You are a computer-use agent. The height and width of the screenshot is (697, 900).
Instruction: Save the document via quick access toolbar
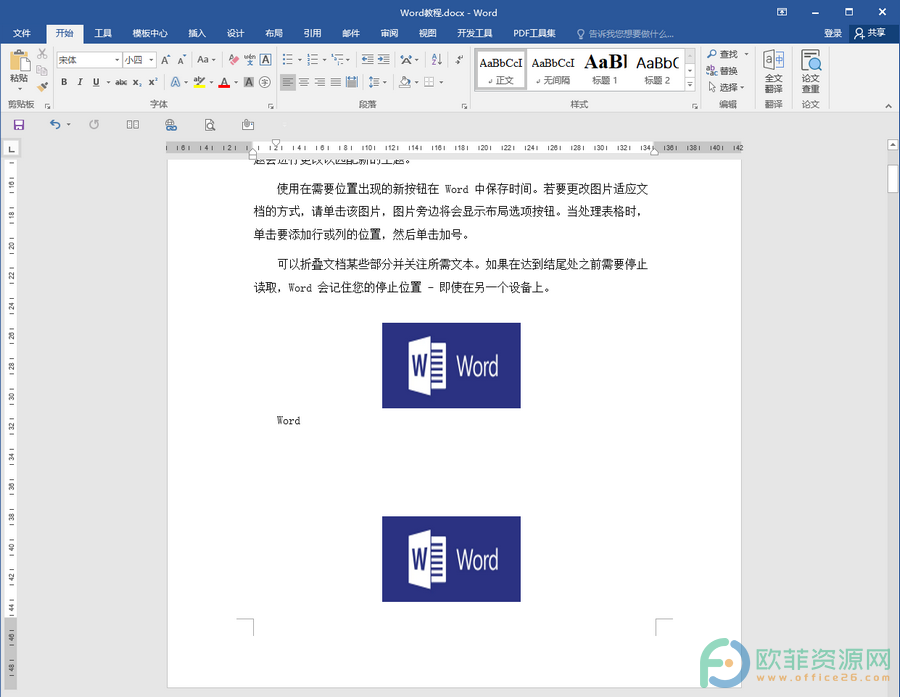pos(19,125)
